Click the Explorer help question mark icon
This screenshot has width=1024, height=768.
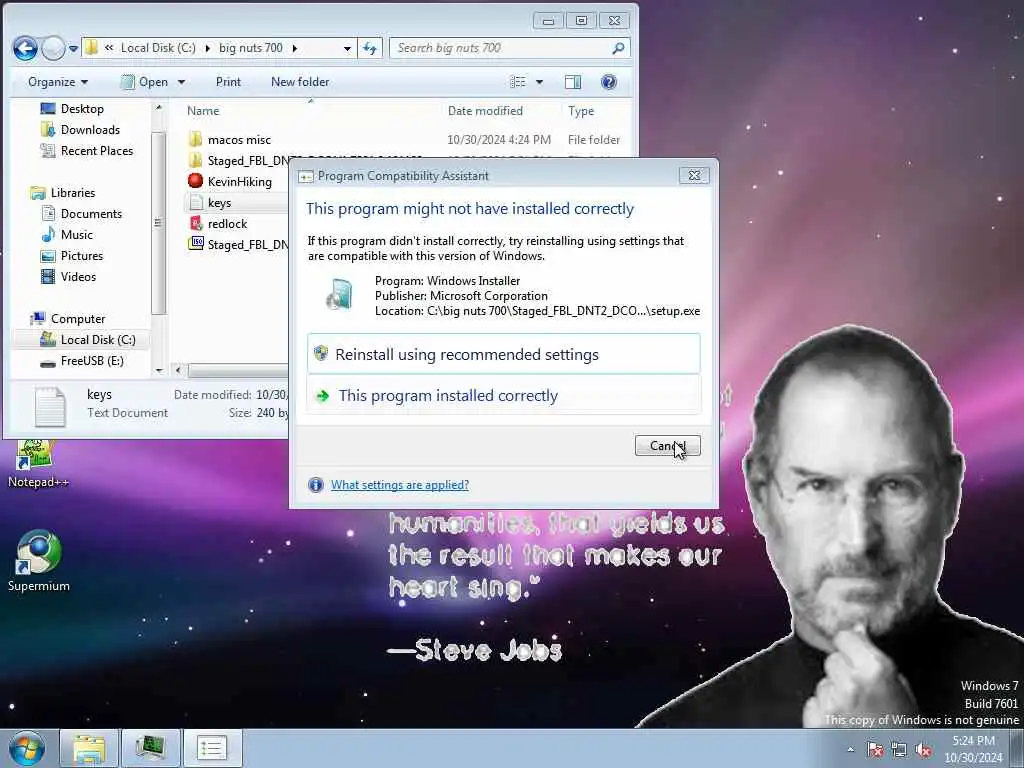(608, 82)
